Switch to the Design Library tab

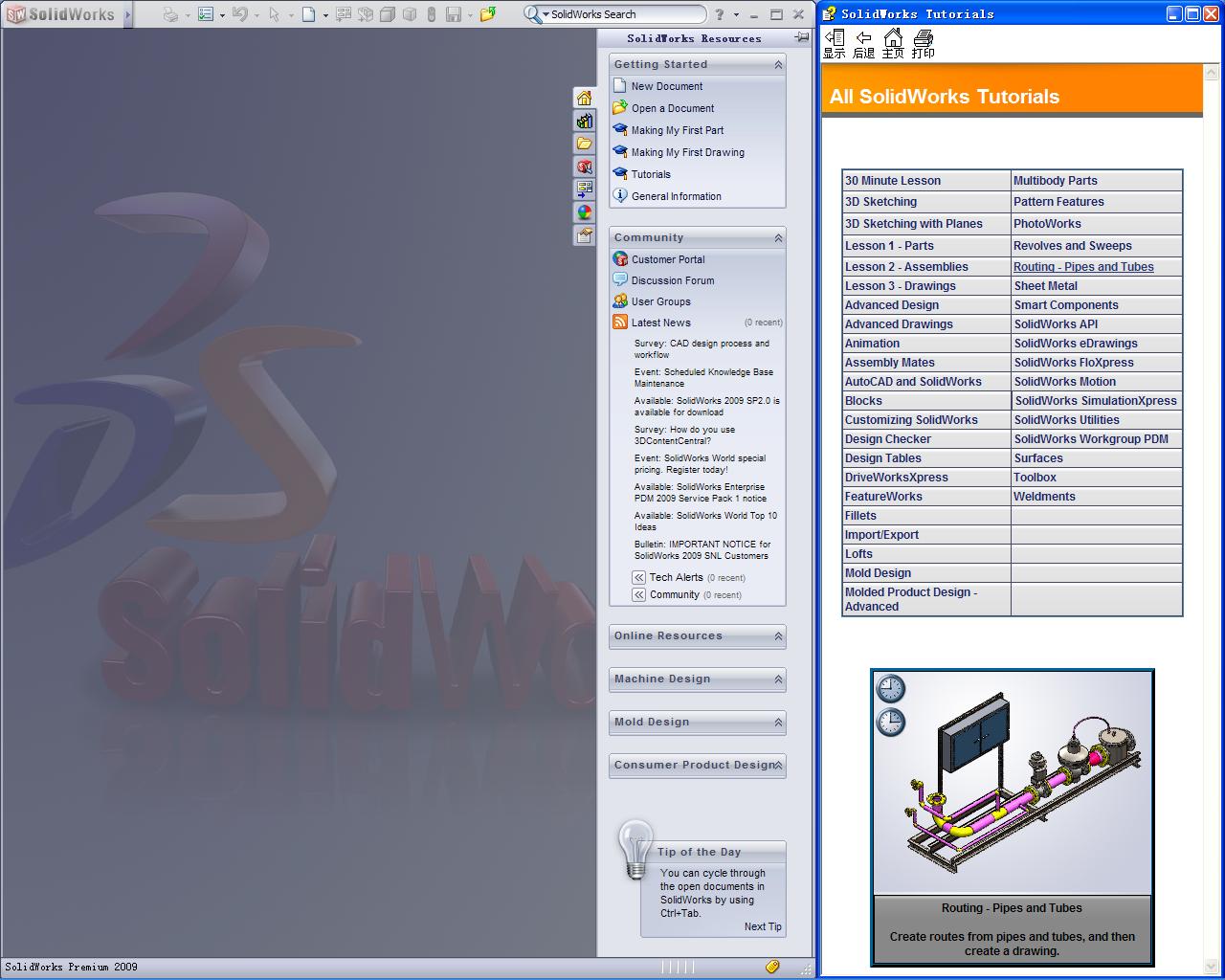[x=584, y=121]
